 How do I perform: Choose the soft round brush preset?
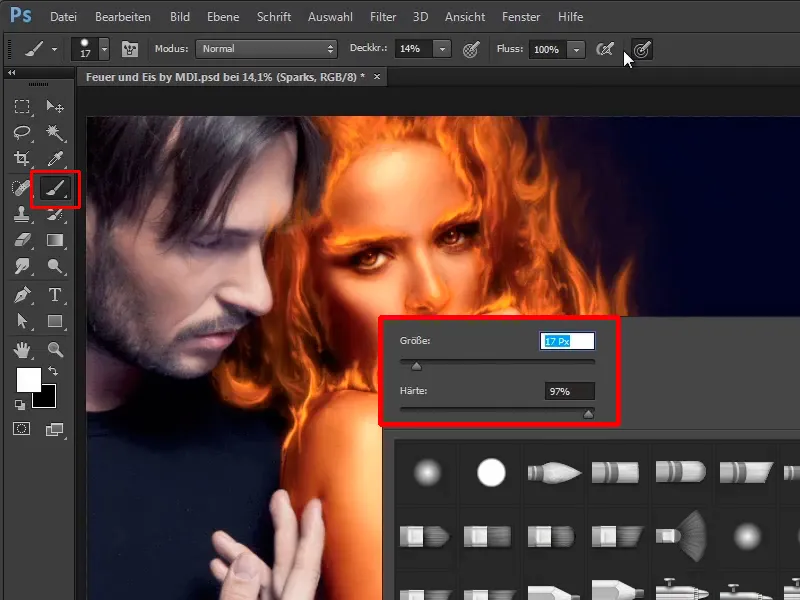coord(427,472)
